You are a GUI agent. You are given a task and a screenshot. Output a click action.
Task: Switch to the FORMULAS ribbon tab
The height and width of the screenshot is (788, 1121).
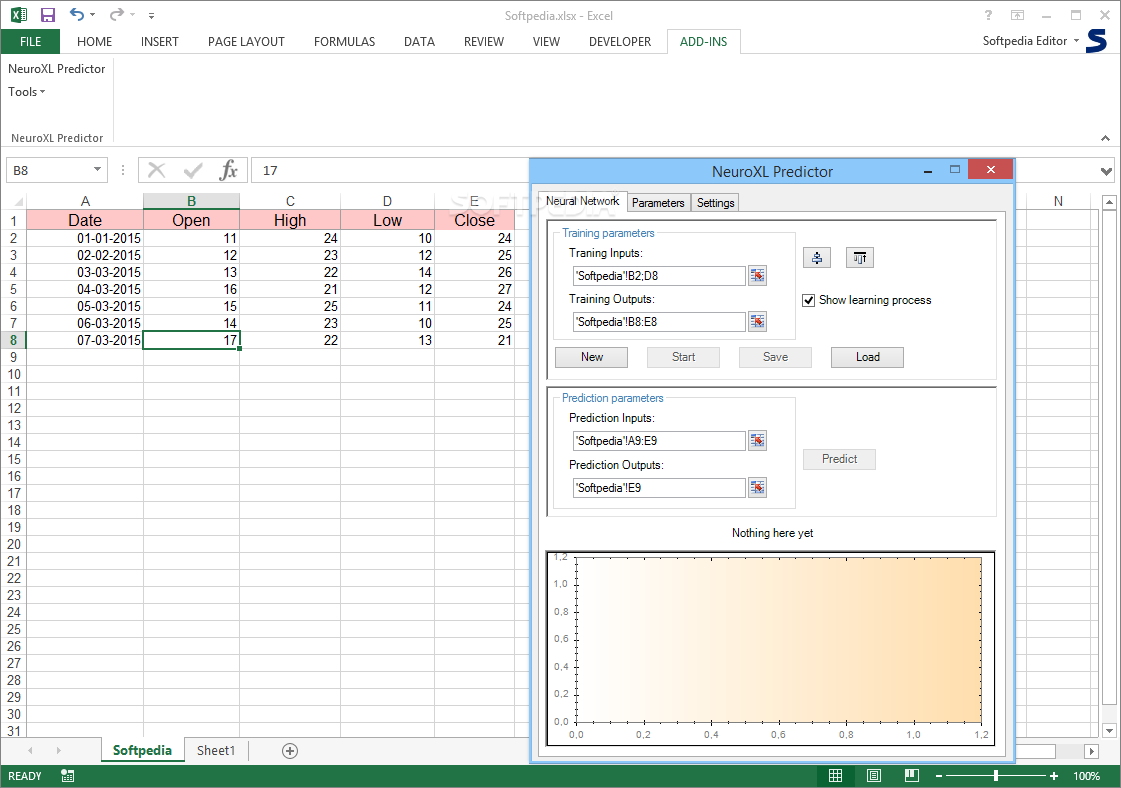[344, 41]
